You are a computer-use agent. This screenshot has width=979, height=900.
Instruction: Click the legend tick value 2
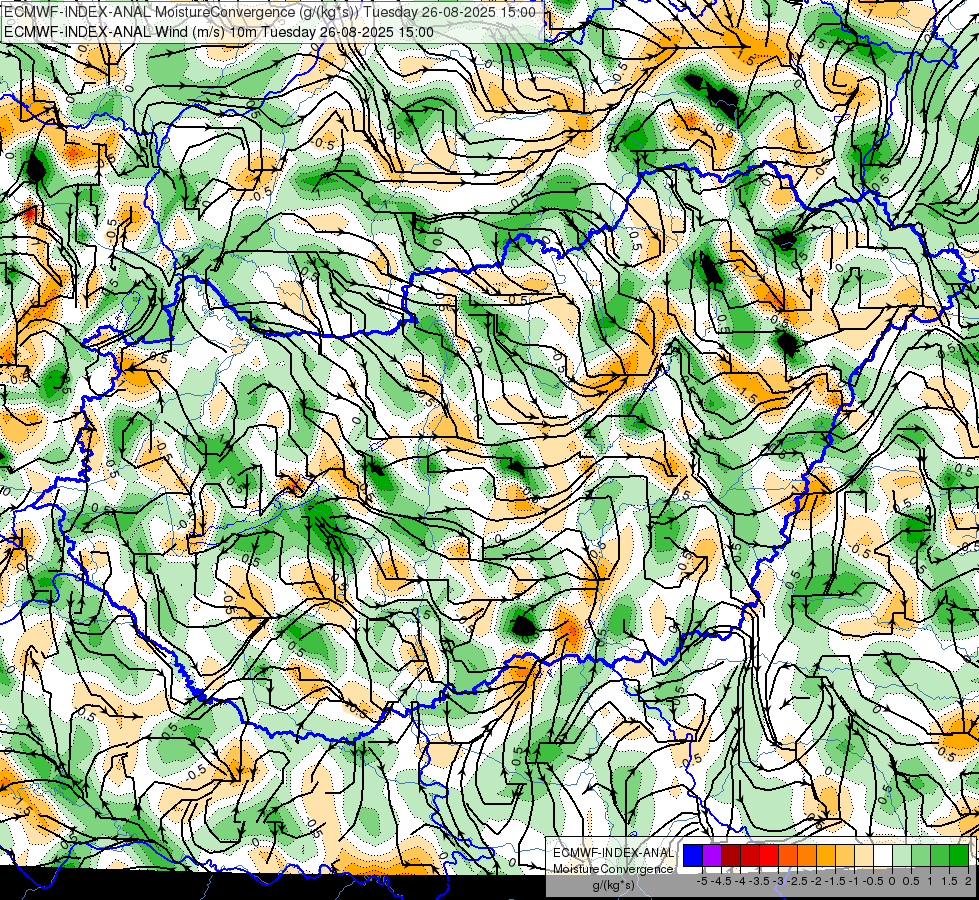(968, 881)
